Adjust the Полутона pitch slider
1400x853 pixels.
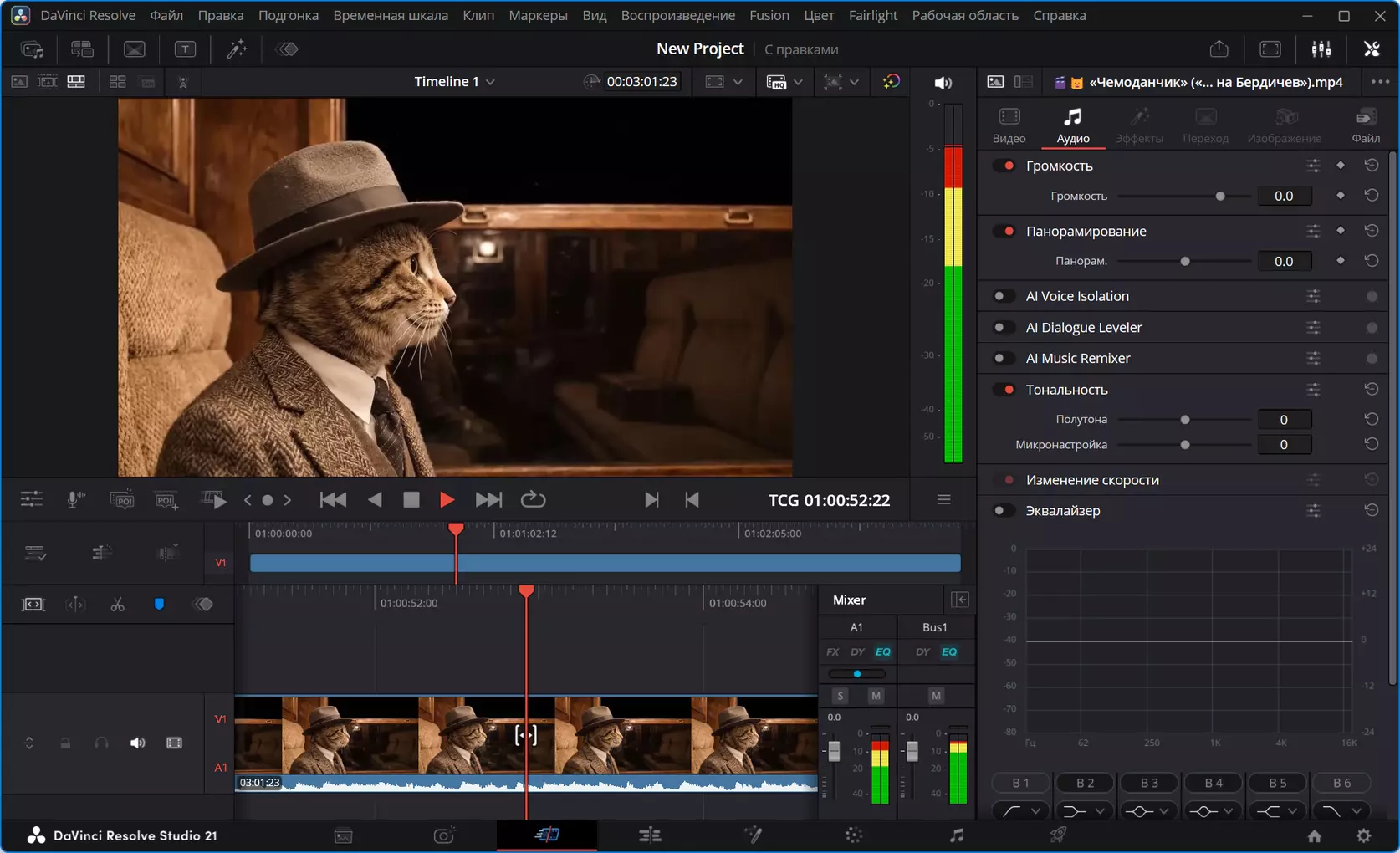(x=1184, y=420)
